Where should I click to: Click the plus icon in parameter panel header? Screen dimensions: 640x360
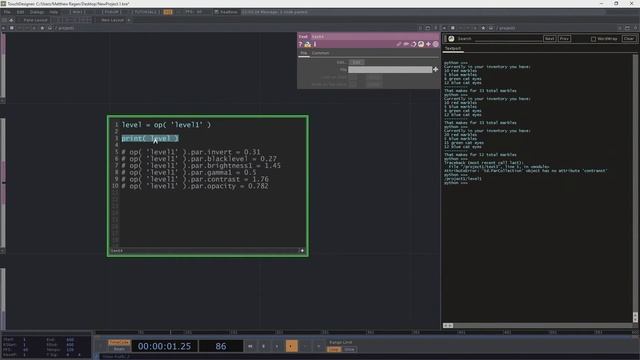point(428,44)
